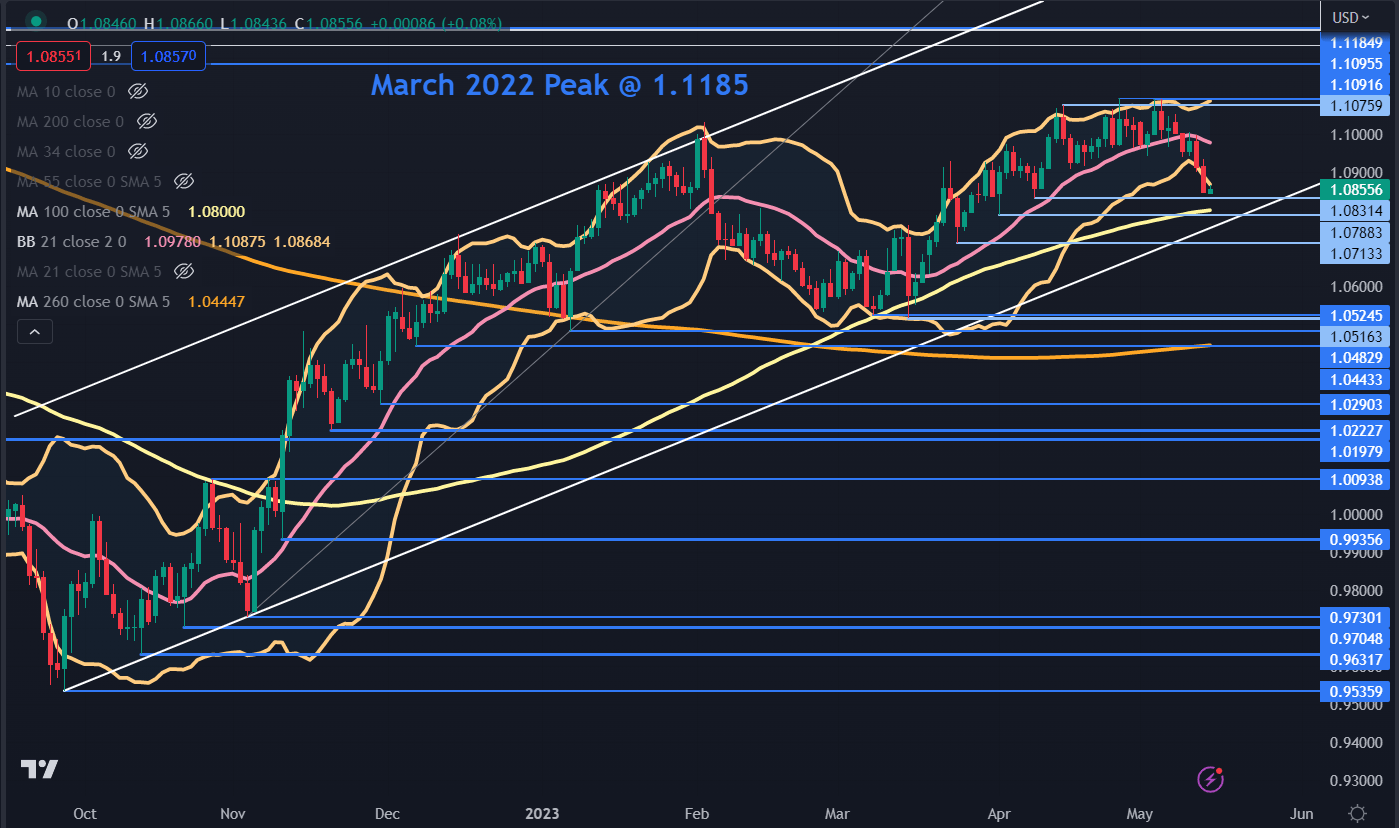The image size is (1399, 828).
Task: Click the BB lower value 1.08684
Action: click(300, 241)
